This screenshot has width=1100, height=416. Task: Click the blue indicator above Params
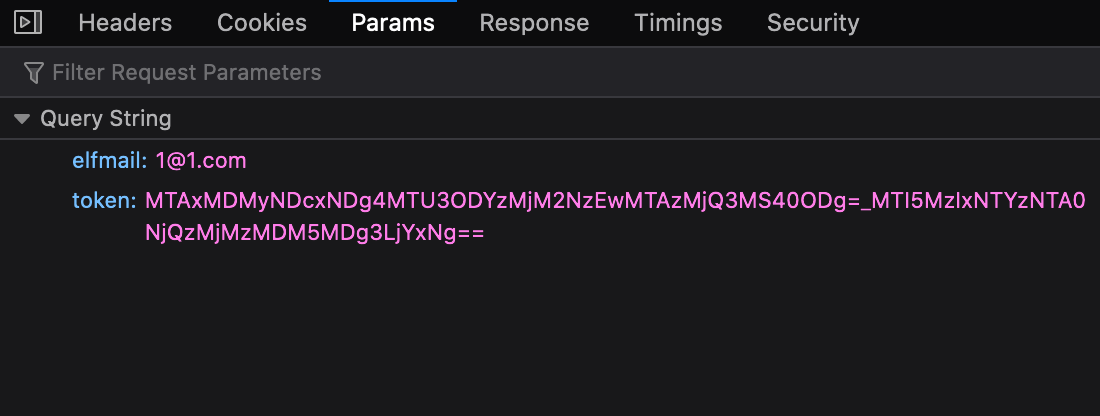[393, 1]
